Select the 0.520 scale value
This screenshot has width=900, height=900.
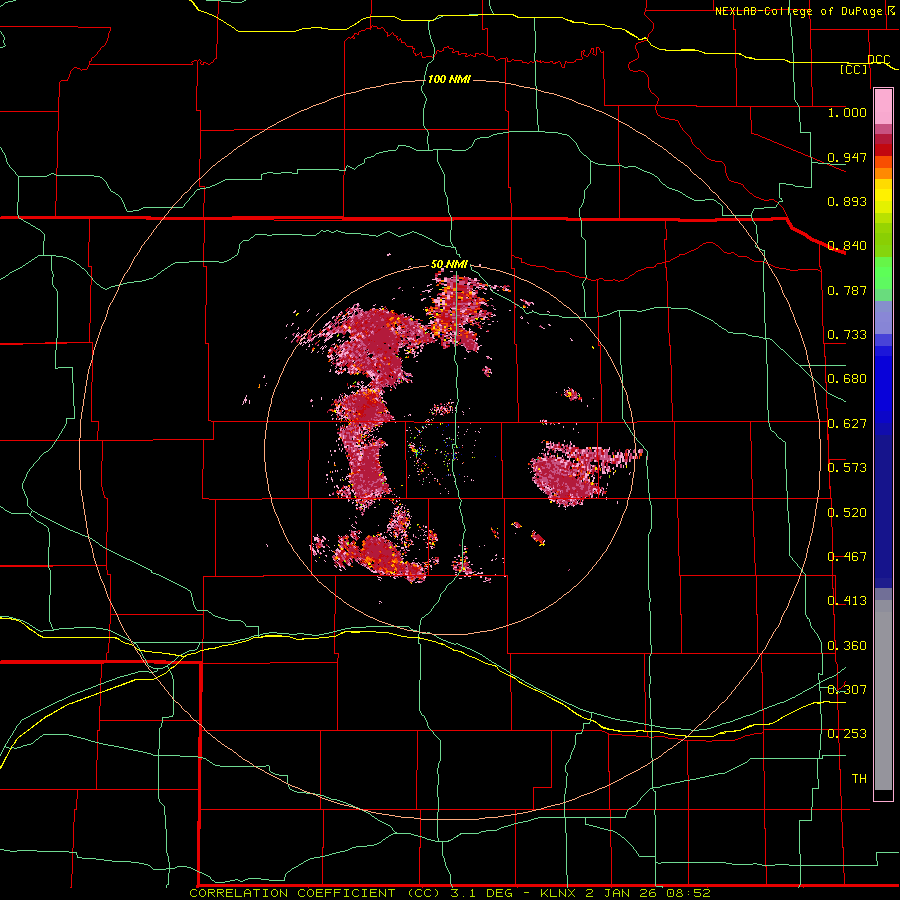pos(847,513)
